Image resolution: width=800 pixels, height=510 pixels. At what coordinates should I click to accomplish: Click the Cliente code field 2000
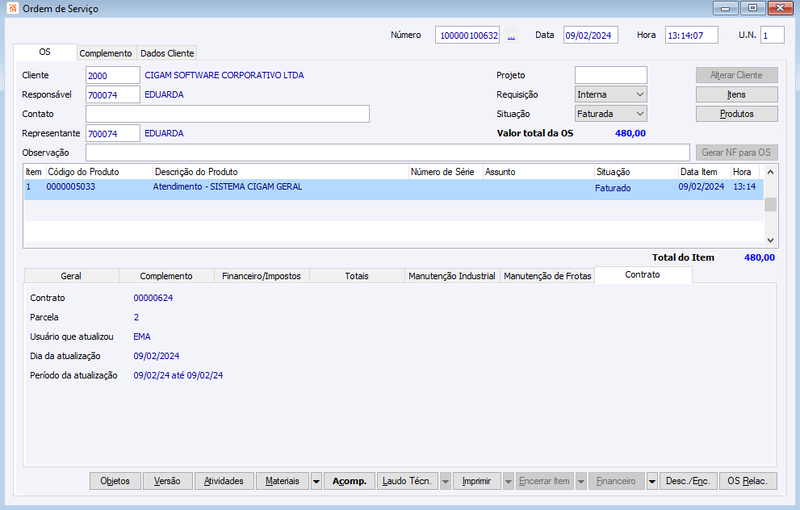(113, 75)
